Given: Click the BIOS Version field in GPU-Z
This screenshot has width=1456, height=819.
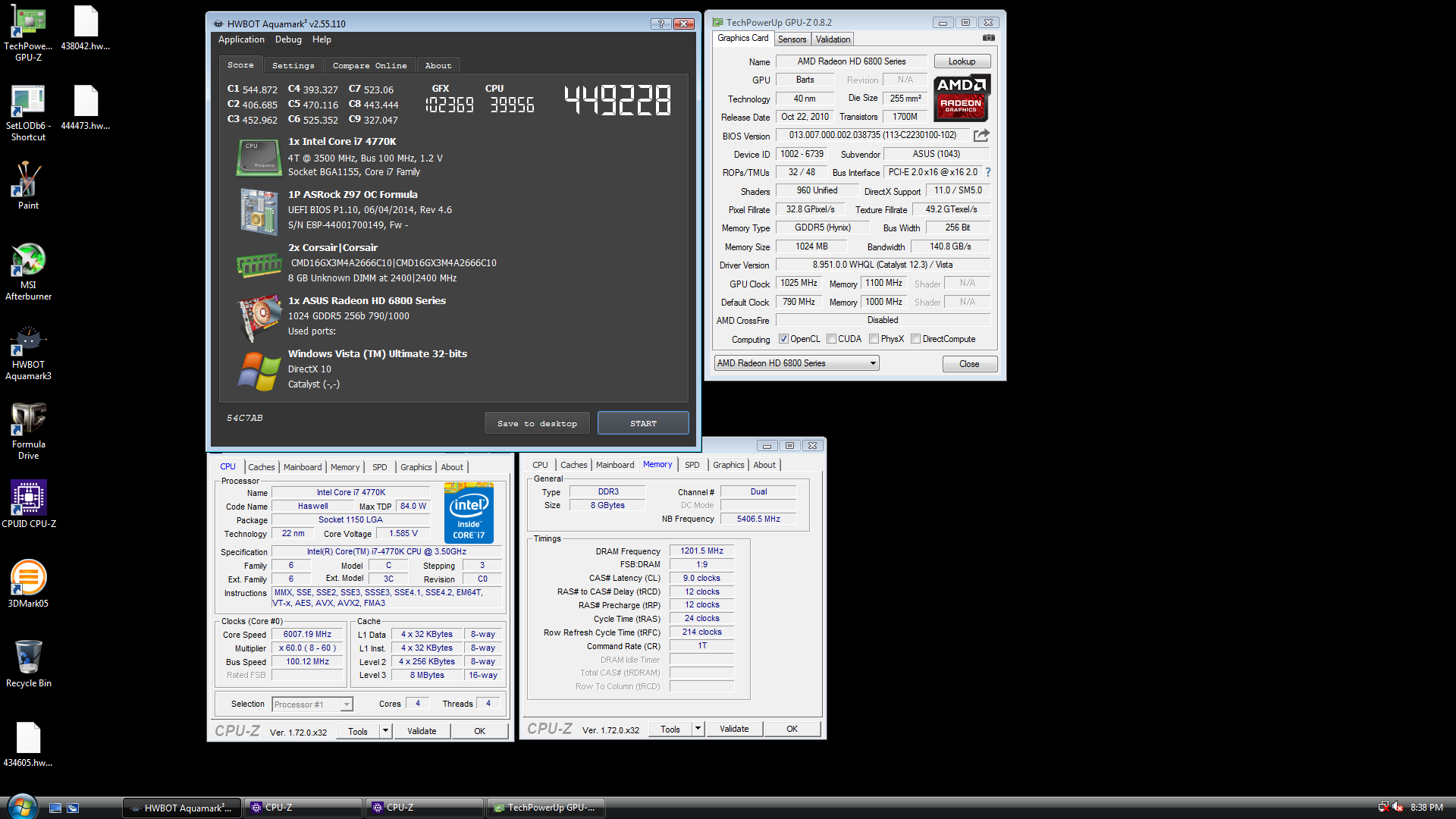Looking at the screenshot, I should 873,135.
